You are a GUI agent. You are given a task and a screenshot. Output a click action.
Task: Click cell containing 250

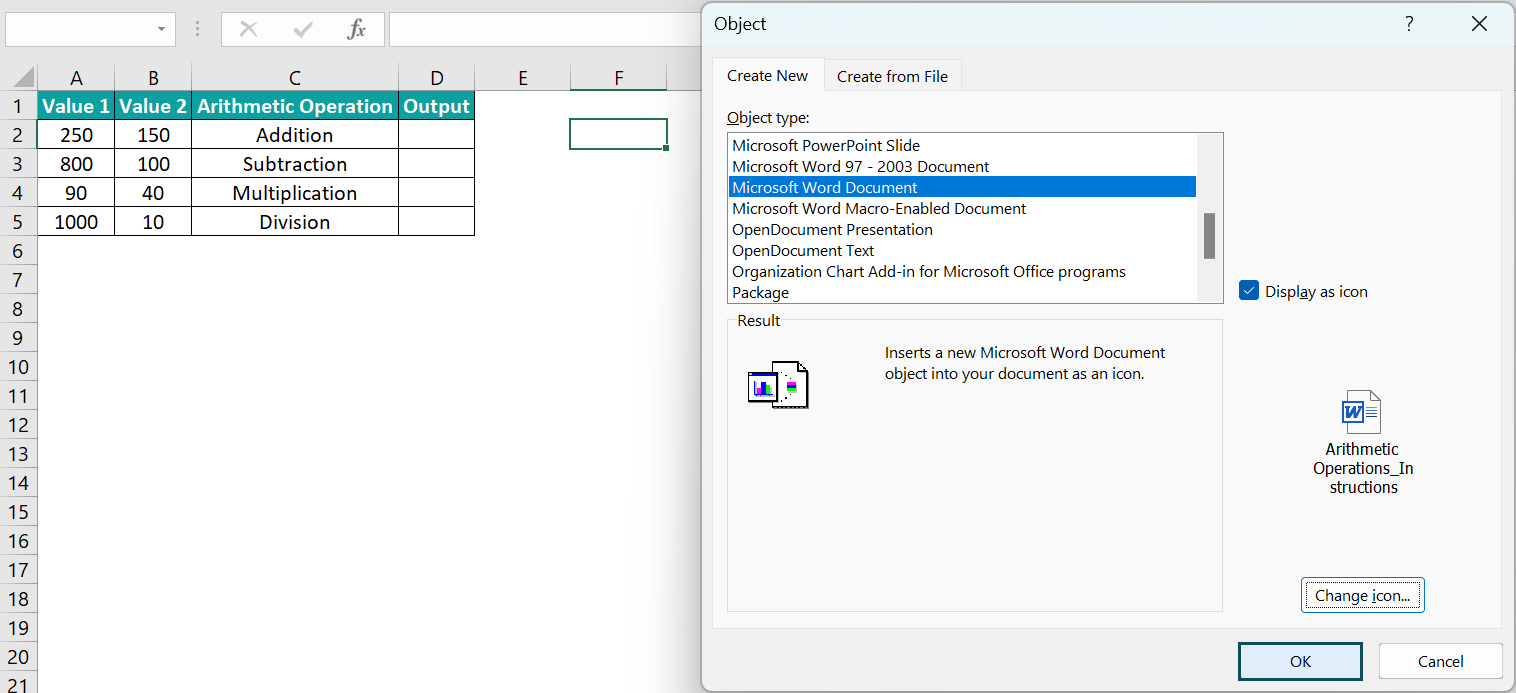pos(76,135)
